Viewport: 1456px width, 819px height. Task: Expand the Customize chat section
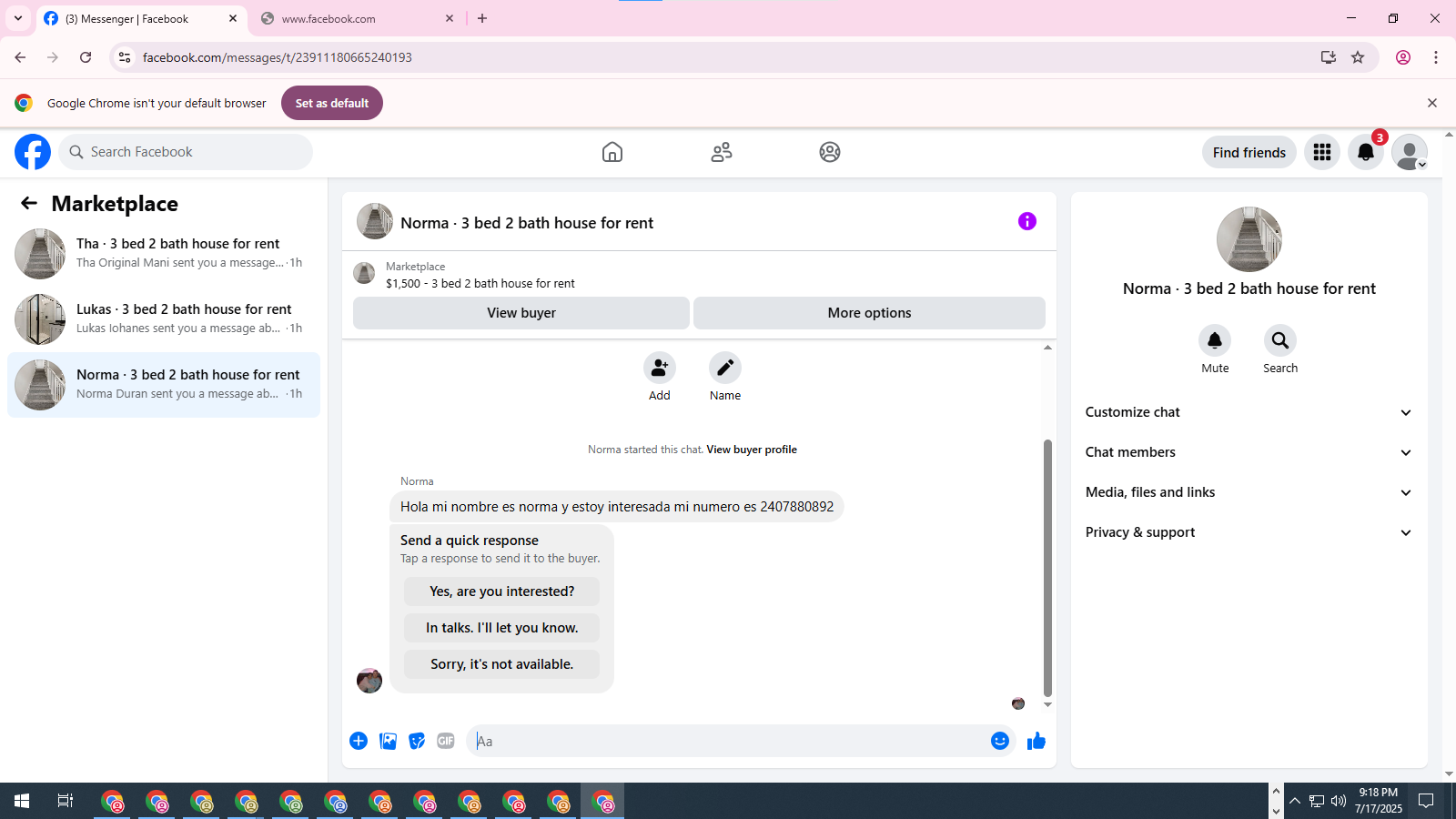(1249, 412)
